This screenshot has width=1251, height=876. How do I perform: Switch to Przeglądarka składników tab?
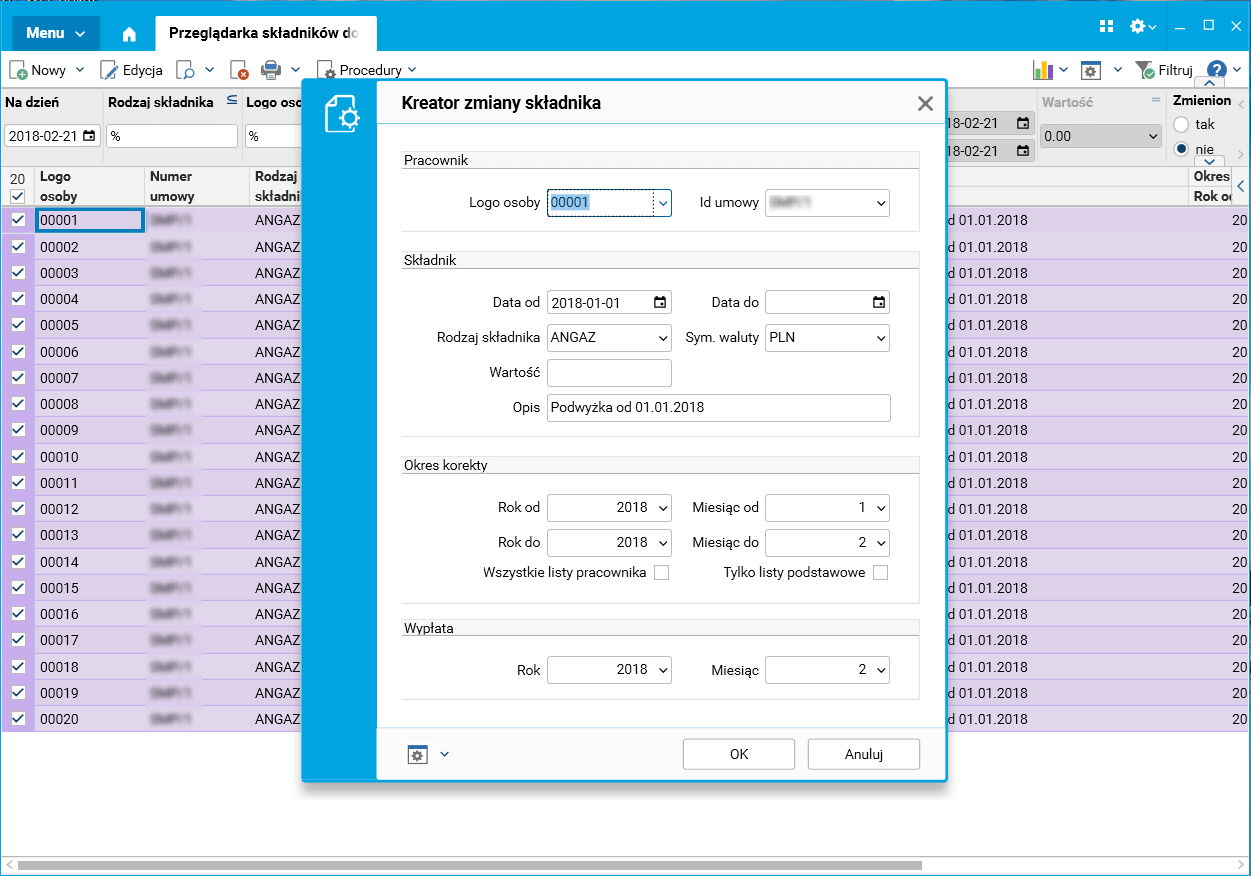265,33
